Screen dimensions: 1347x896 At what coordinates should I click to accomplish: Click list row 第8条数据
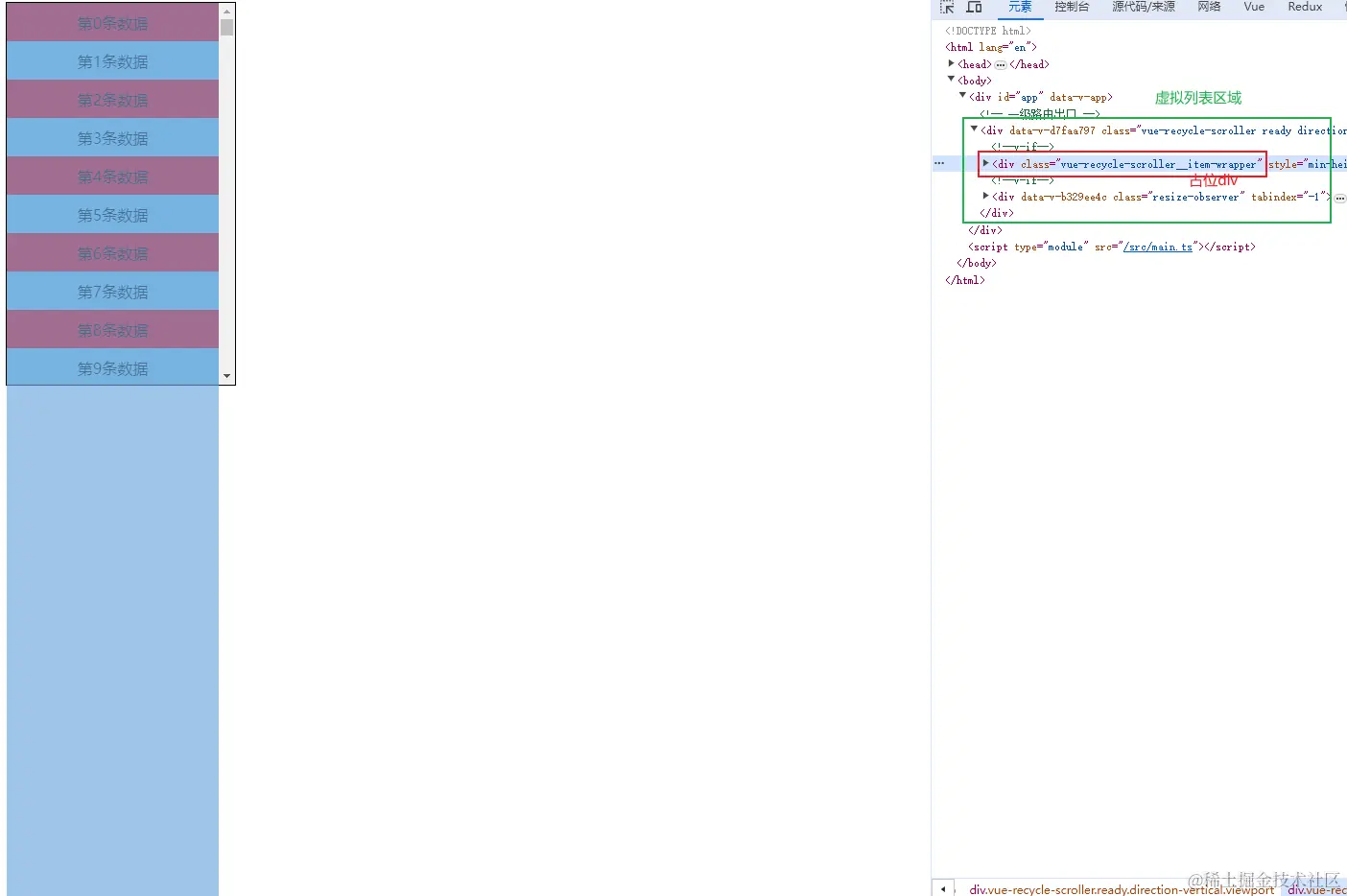point(113,329)
